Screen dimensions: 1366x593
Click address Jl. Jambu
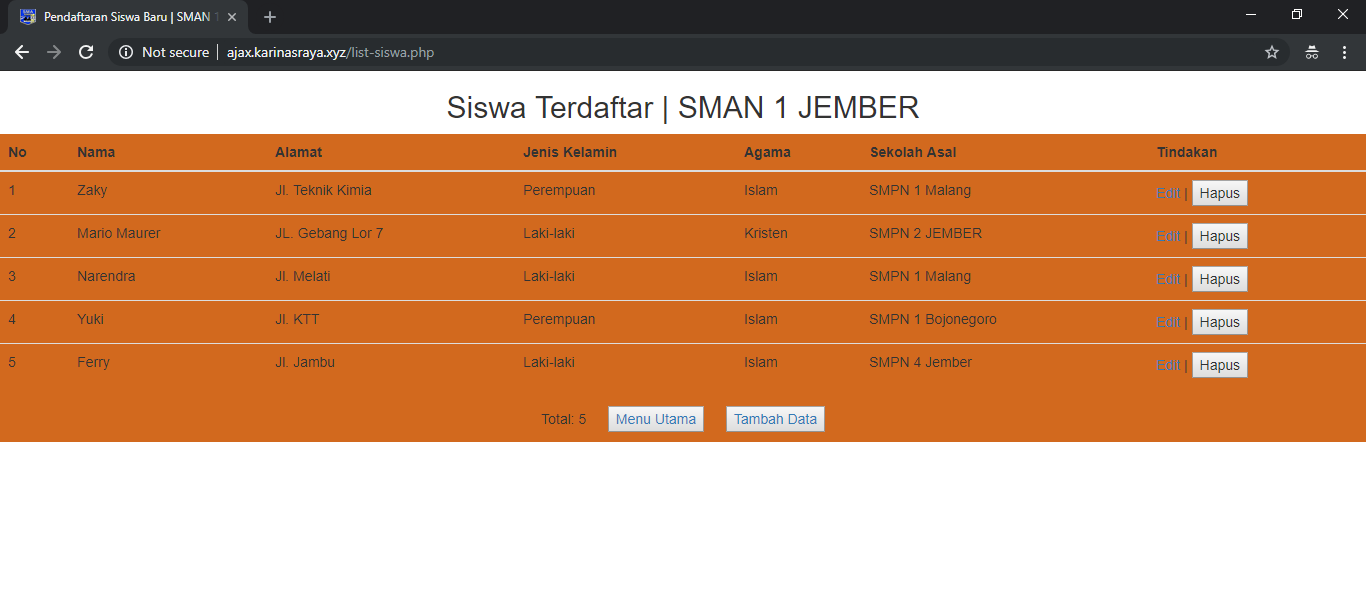[x=305, y=362]
